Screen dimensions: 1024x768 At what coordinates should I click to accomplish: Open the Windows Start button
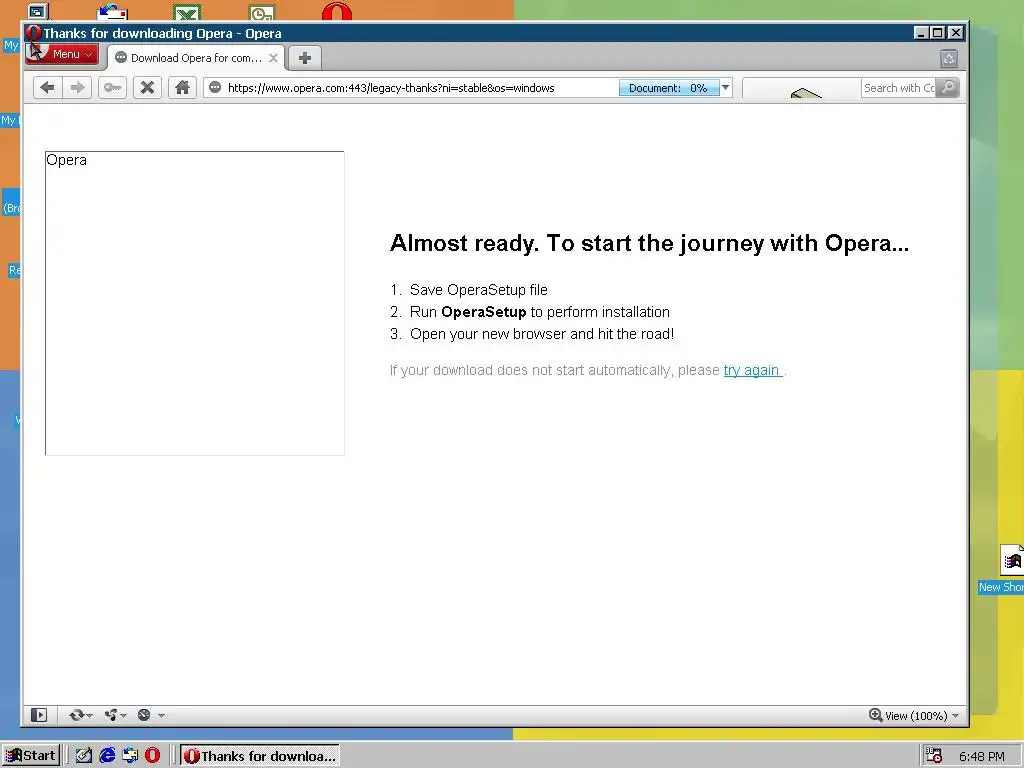click(31, 756)
